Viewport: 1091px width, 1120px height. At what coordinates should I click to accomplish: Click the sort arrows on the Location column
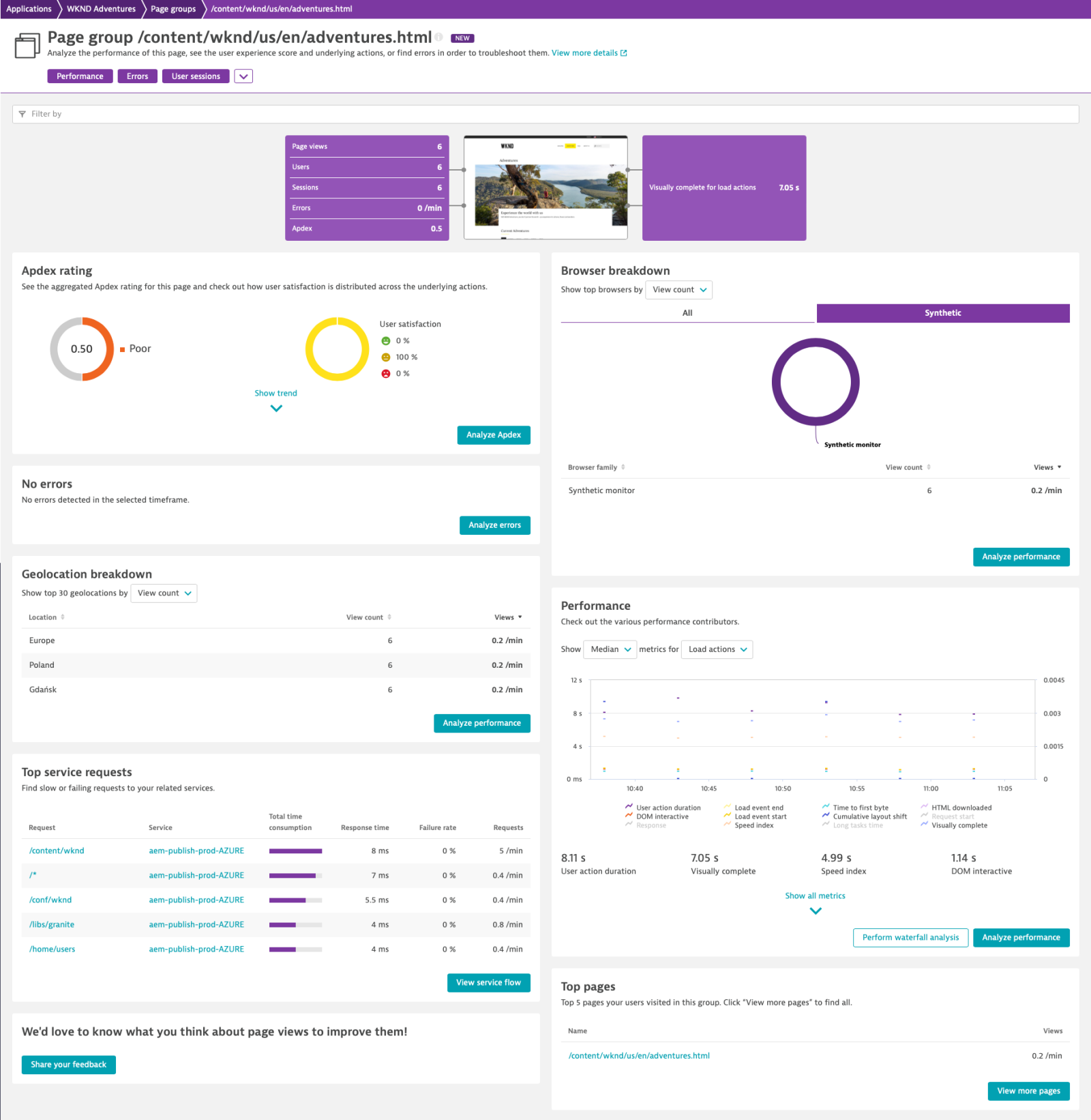point(63,617)
